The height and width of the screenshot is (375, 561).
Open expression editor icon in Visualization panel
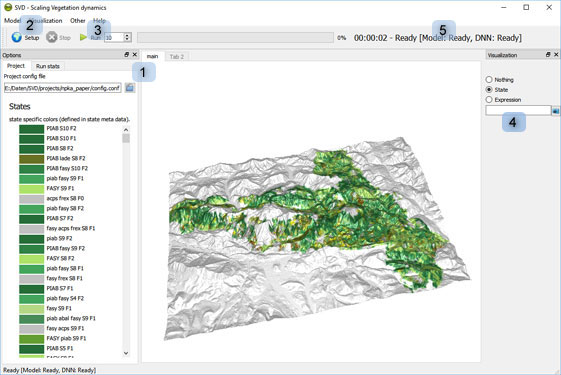556,111
